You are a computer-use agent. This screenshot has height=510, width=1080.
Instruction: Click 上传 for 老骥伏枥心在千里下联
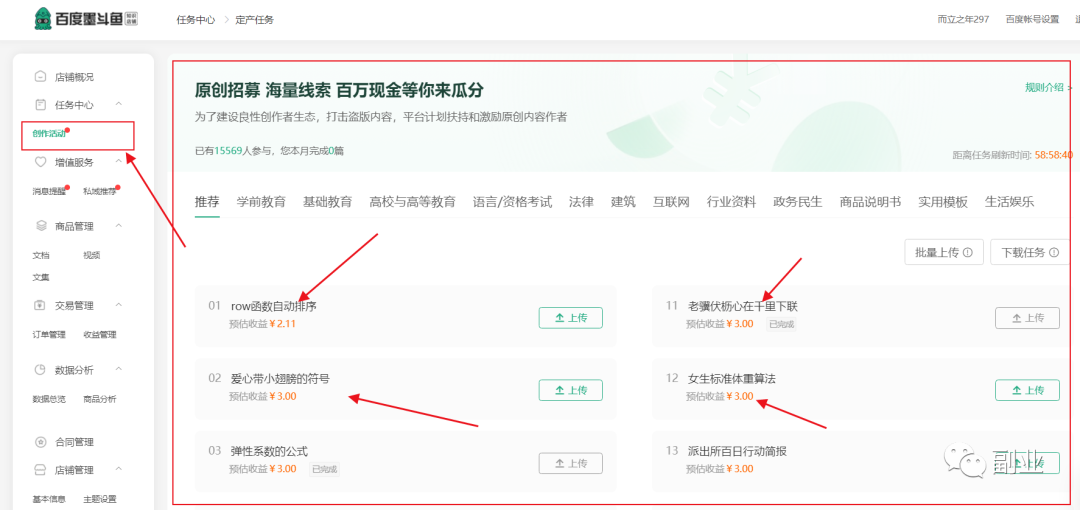tap(1027, 318)
